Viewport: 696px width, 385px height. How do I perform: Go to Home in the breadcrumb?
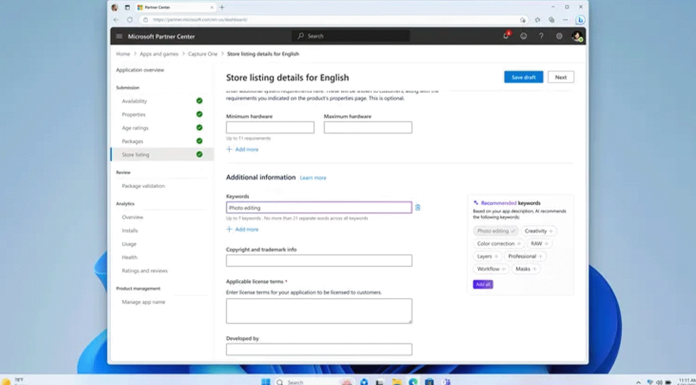click(x=123, y=54)
